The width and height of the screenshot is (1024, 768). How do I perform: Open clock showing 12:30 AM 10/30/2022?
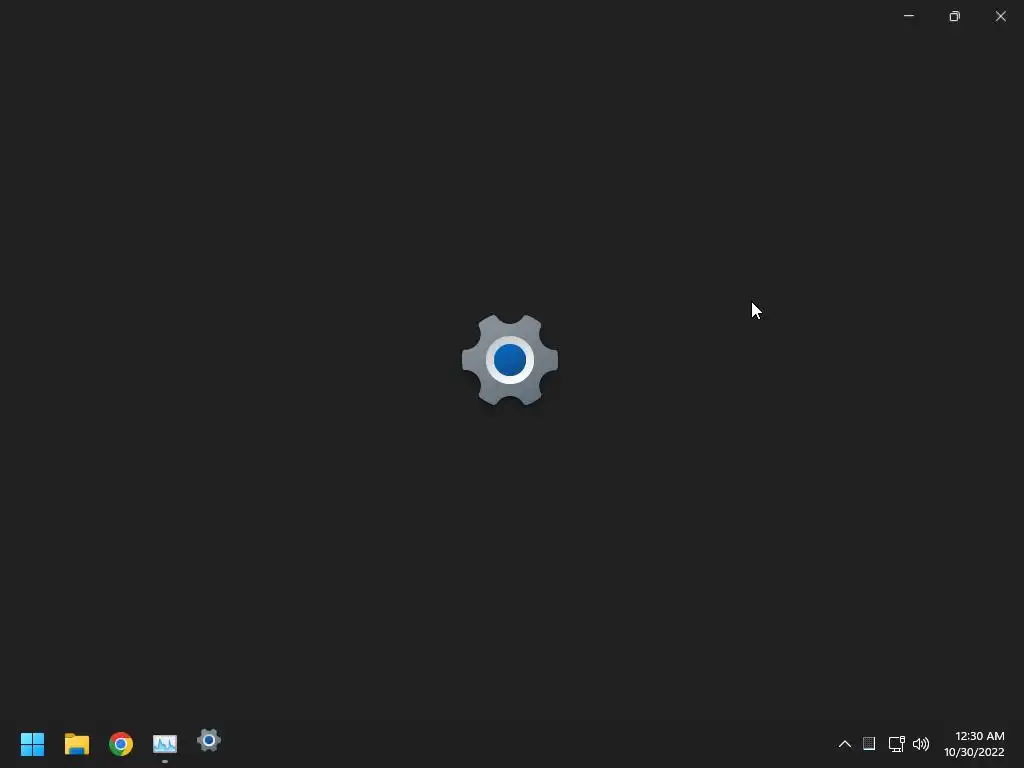pyautogui.click(x=974, y=744)
